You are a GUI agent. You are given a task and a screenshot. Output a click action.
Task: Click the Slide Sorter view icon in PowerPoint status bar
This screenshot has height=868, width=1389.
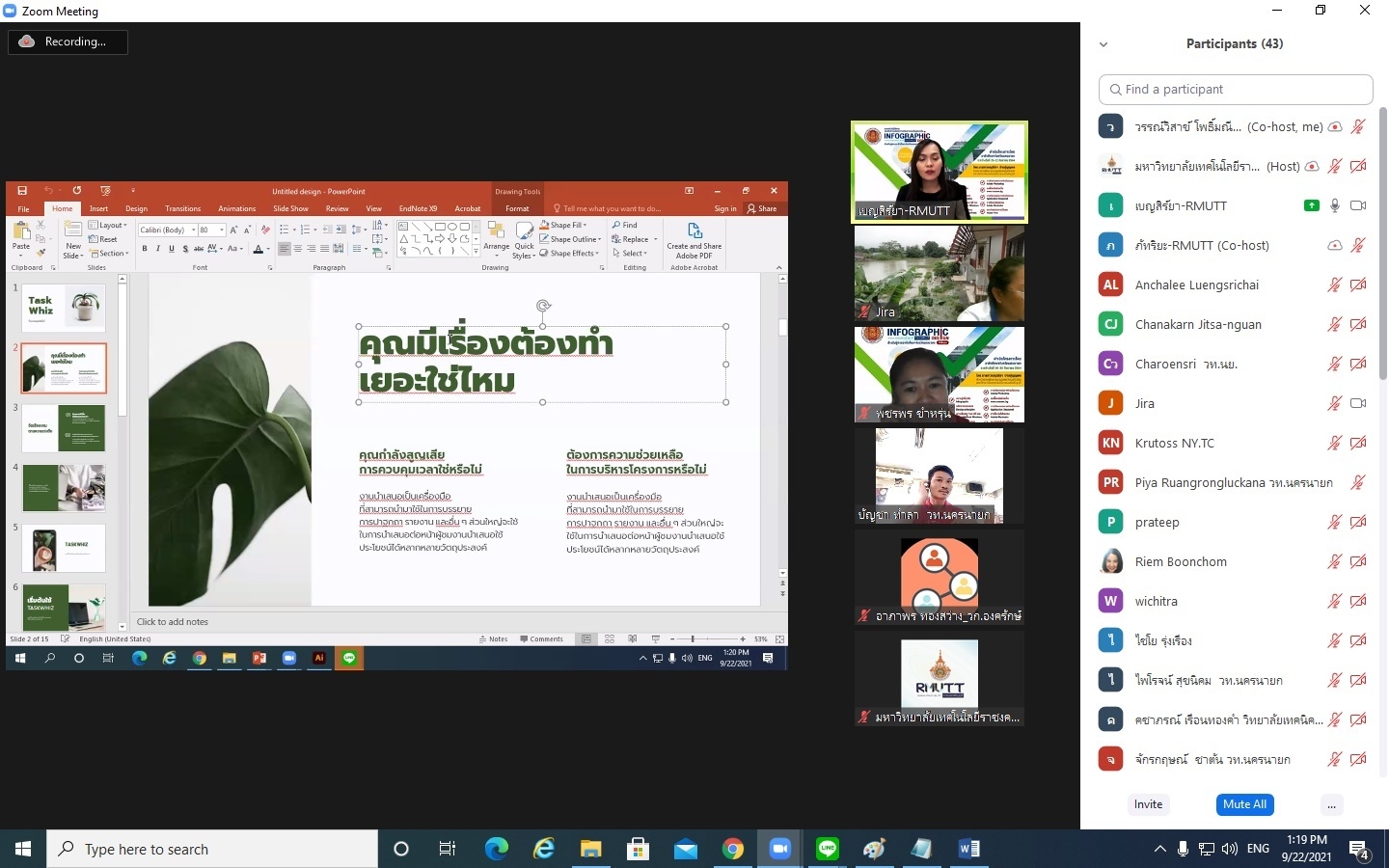point(609,638)
